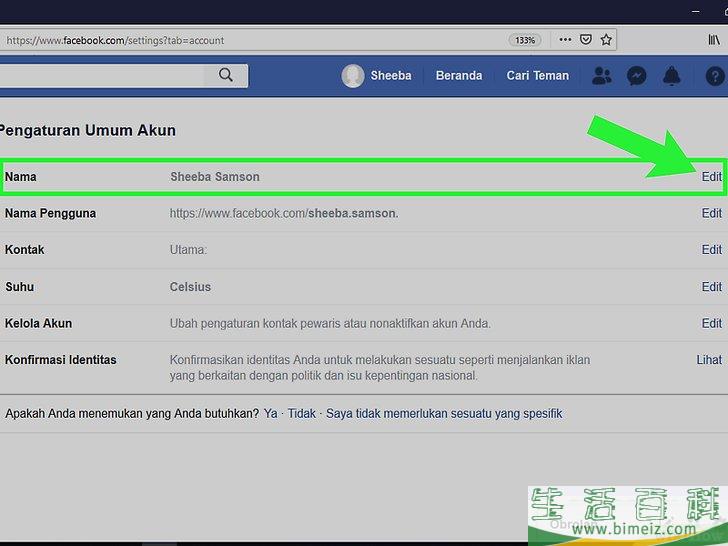Screen dimensions: 728x546
Task: Open Cari Teman in navigation
Action: click(x=538, y=75)
